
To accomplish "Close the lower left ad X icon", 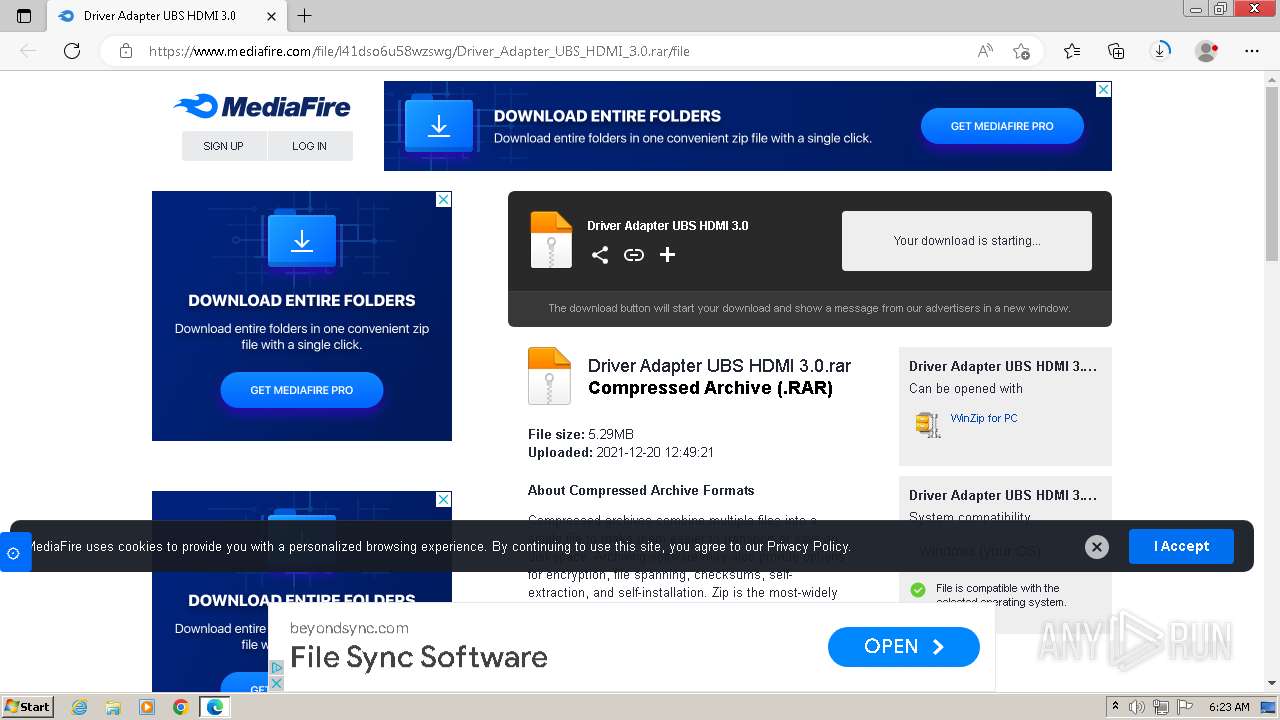I will [443, 499].
